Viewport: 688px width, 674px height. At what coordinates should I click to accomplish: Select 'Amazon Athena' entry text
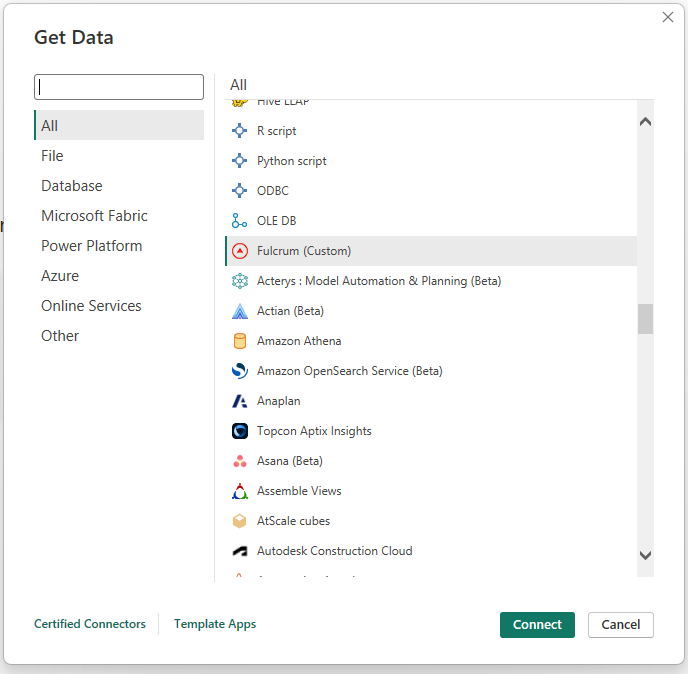[x=299, y=341]
